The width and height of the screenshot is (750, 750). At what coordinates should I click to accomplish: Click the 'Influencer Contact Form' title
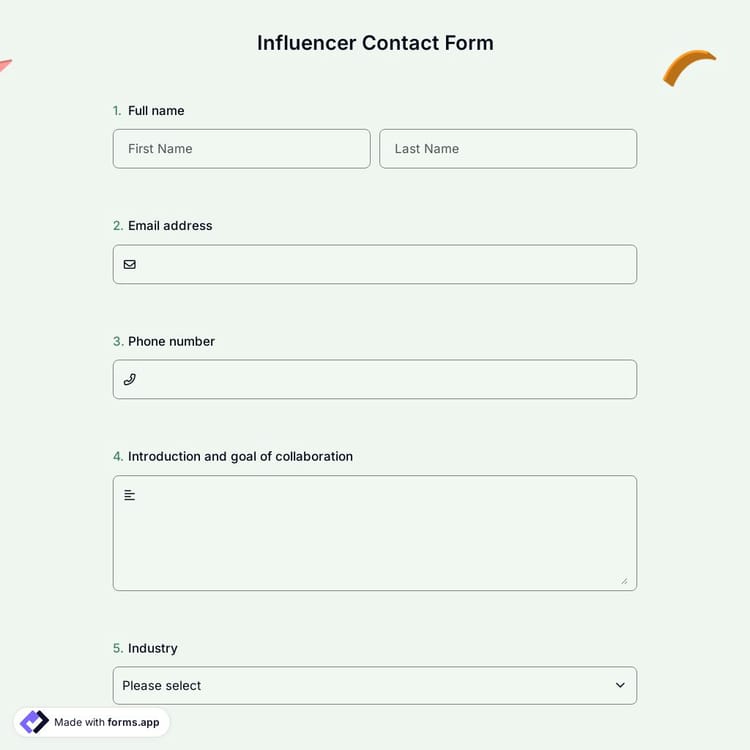tap(375, 43)
